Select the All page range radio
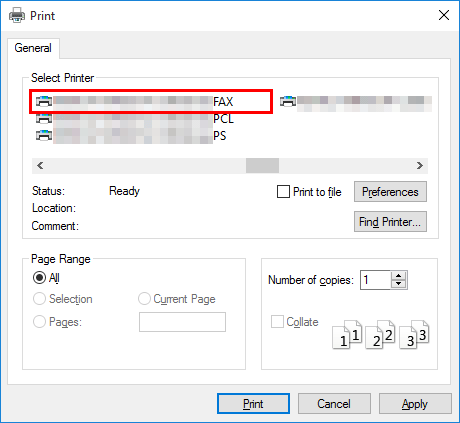 (39, 277)
